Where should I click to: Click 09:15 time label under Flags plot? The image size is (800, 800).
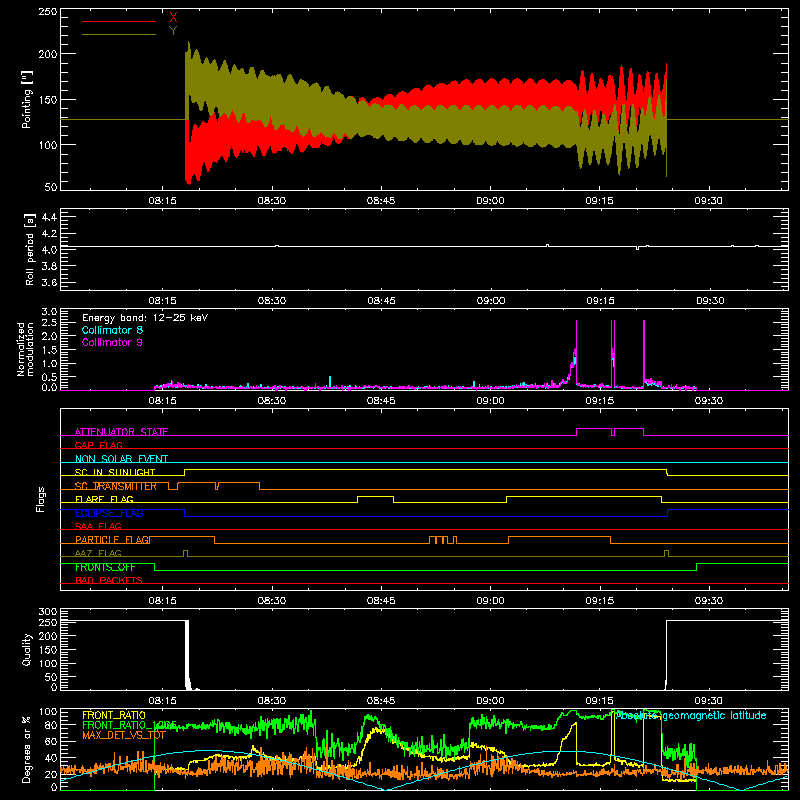(600, 601)
